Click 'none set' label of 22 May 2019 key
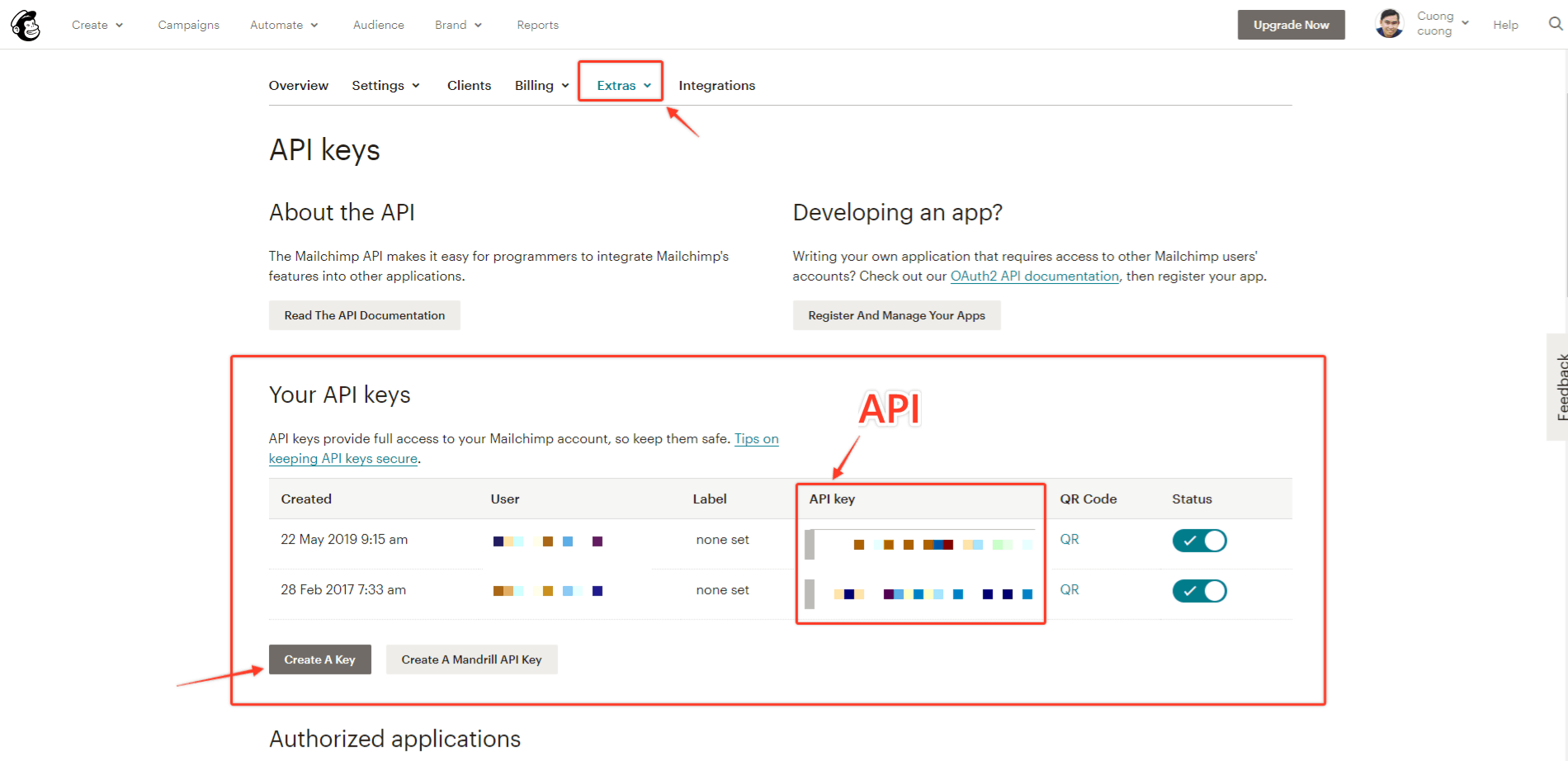This screenshot has height=761, width=1568. coord(722,540)
